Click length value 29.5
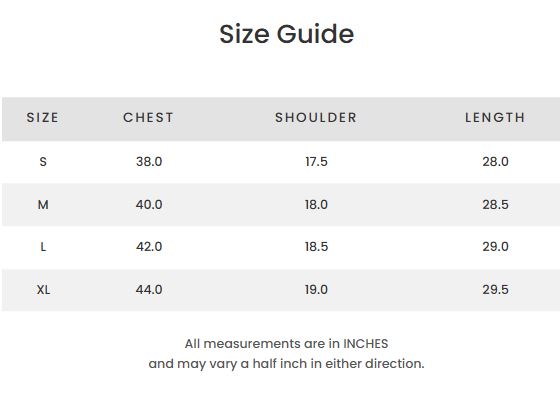 coord(495,290)
